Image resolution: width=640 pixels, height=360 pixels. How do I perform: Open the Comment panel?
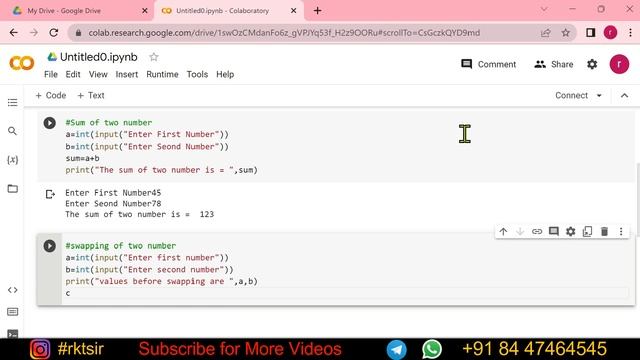[x=488, y=64]
